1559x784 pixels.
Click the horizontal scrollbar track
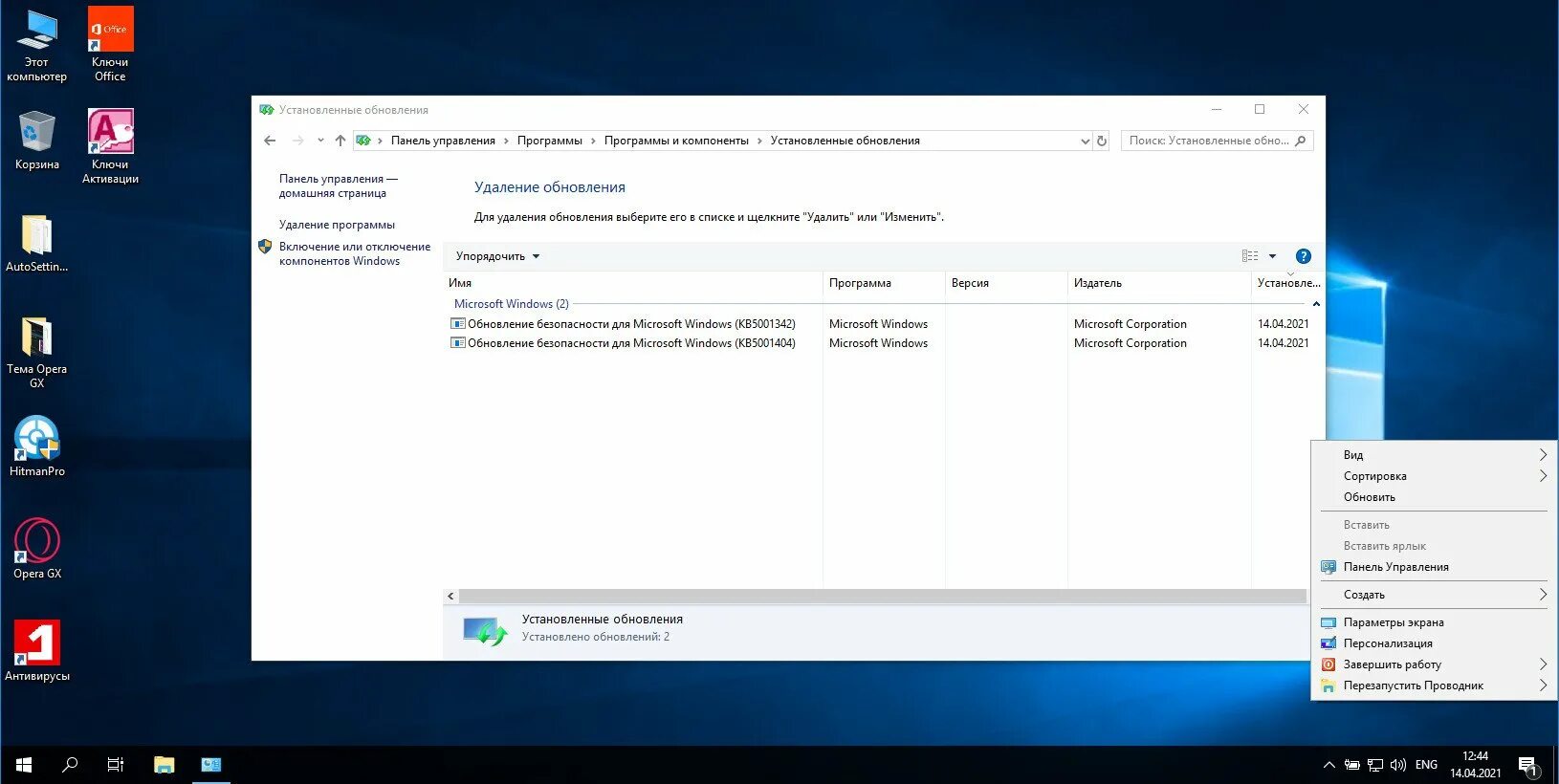(882, 596)
